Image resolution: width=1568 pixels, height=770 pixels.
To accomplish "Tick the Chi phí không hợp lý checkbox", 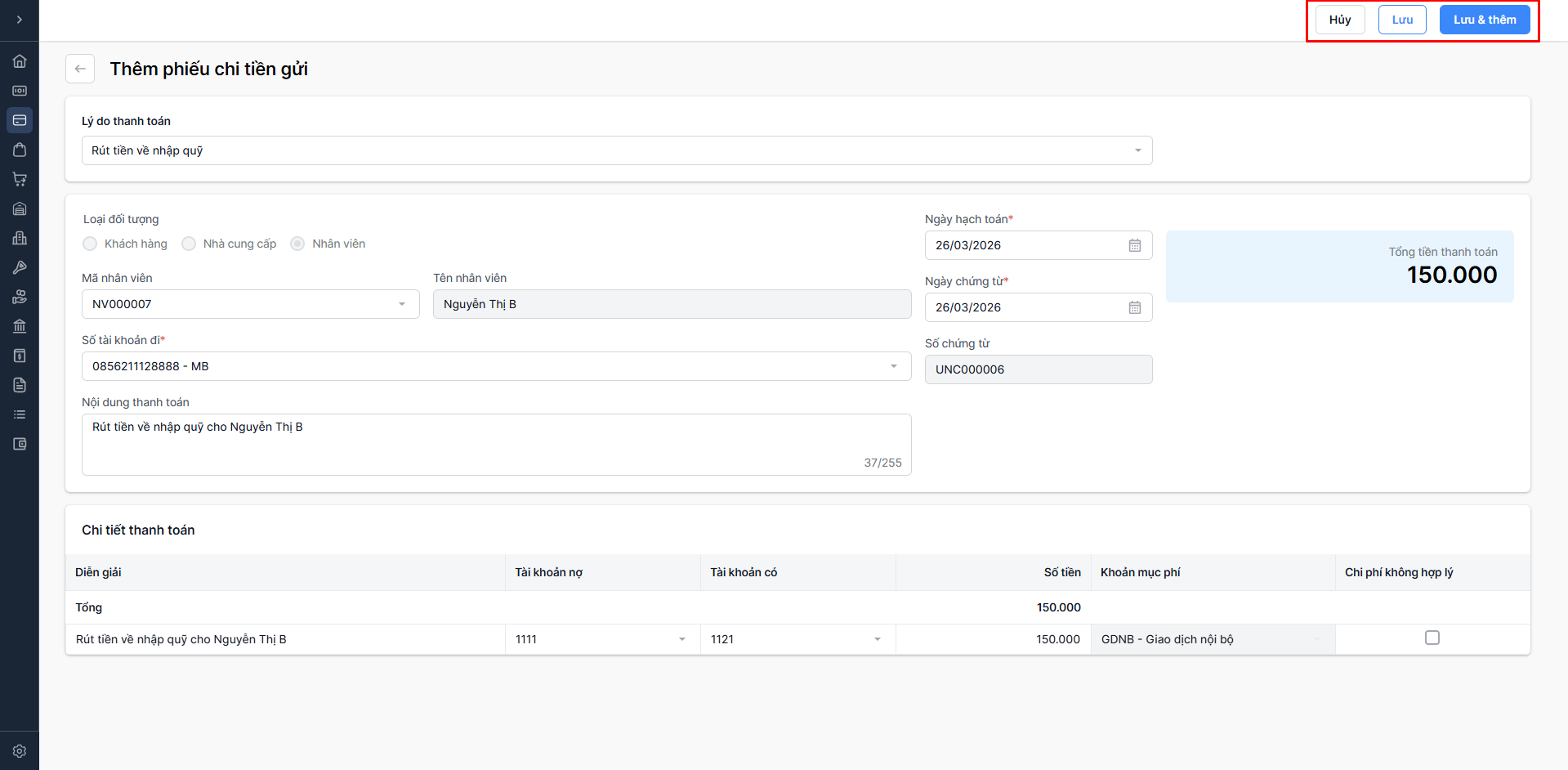I will pos(1432,638).
